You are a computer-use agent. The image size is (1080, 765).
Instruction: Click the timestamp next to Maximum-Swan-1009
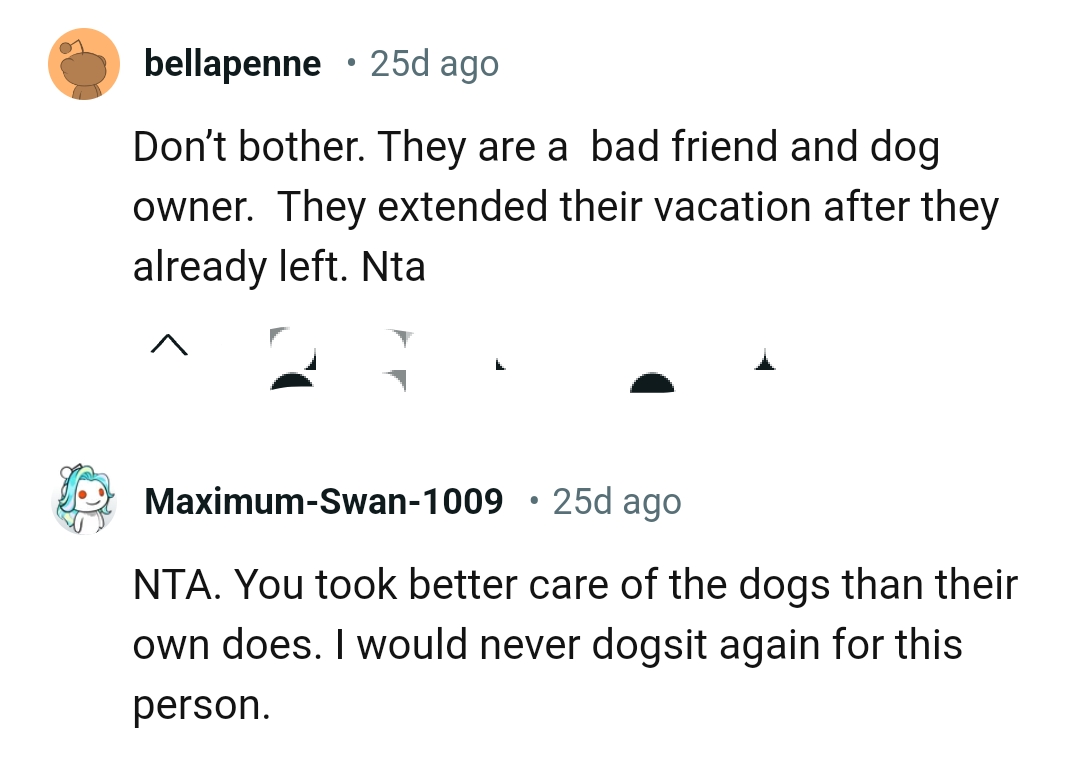(616, 501)
